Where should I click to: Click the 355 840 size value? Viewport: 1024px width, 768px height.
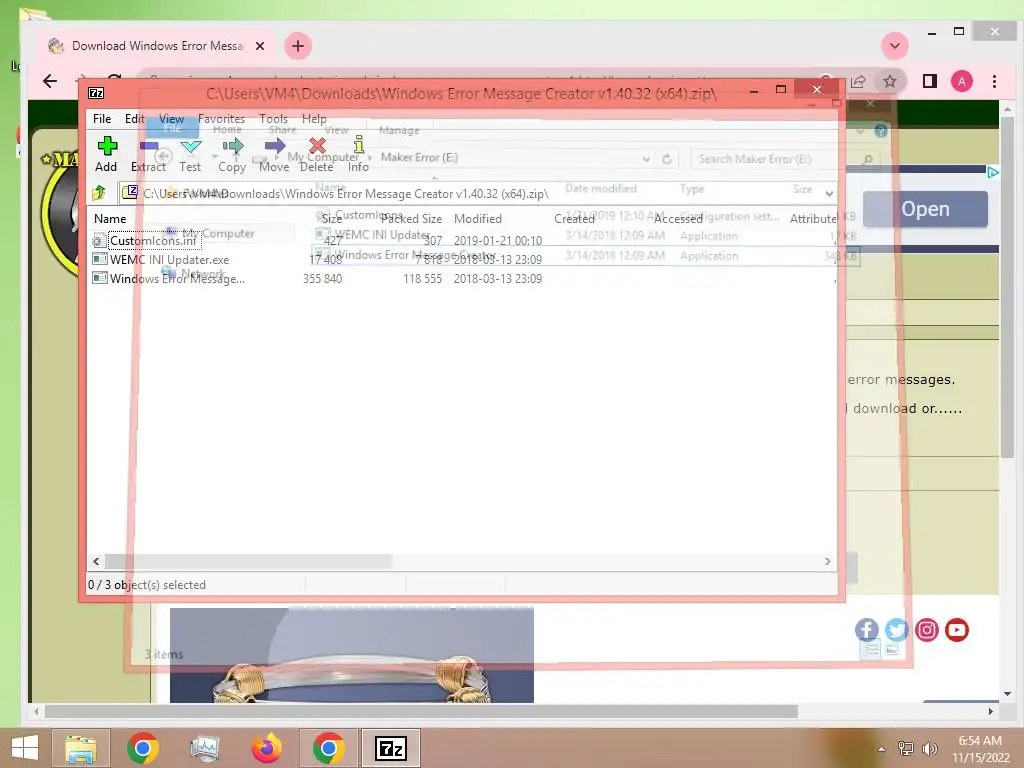pos(323,279)
